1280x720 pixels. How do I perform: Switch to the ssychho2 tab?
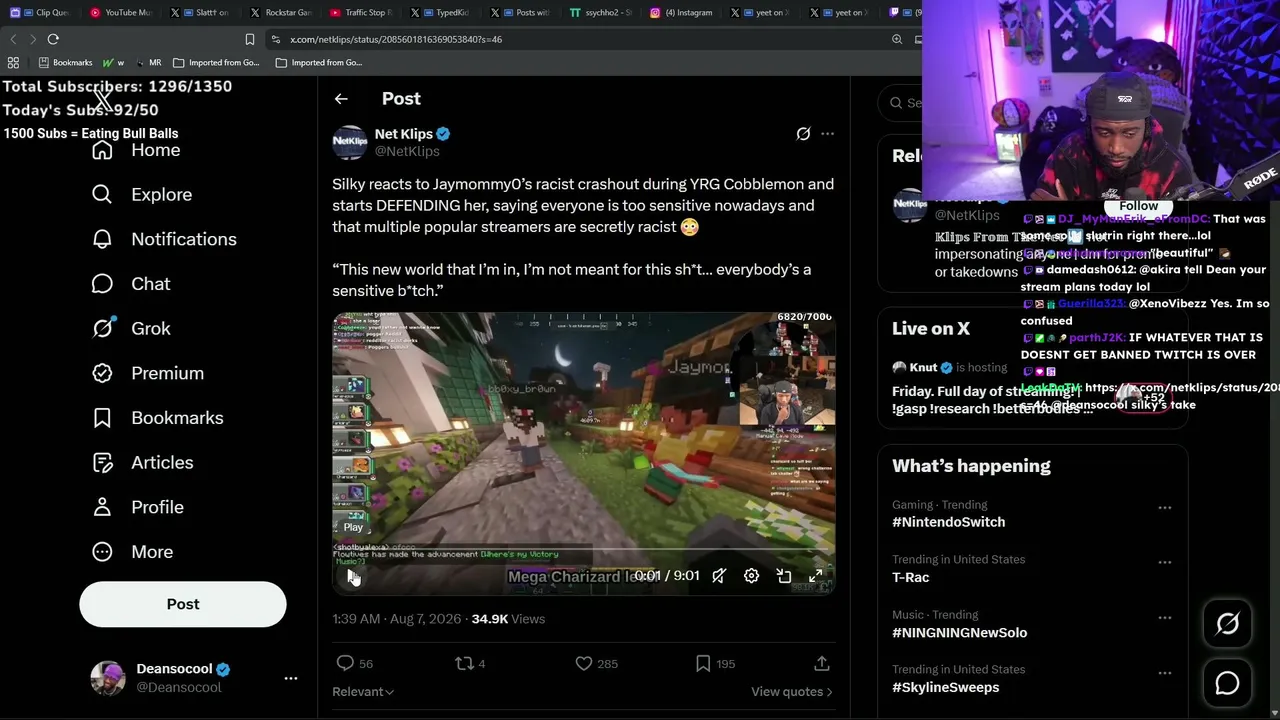click(602, 13)
